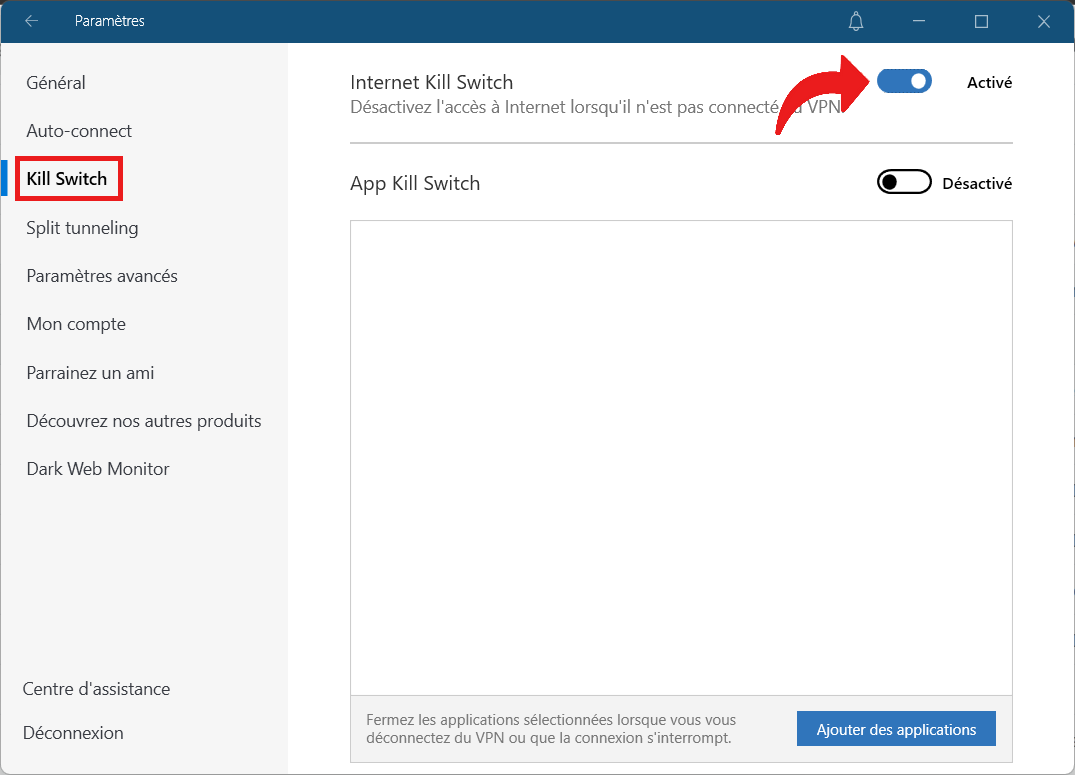Click the 'Désactivez l'accès à Internet' description
1075x775 pixels.
pyautogui.click(x=595, y=107)
